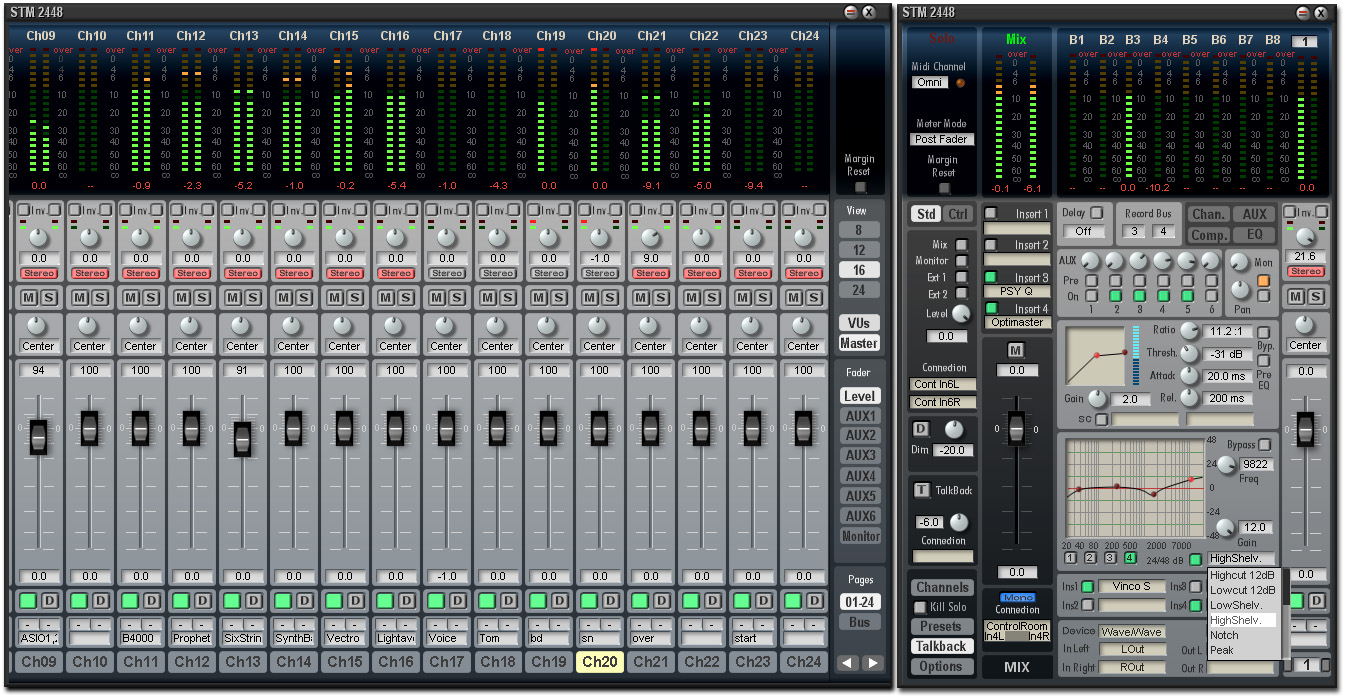Open the Midi Channel Omni dropdown

[x=930, y=83]
